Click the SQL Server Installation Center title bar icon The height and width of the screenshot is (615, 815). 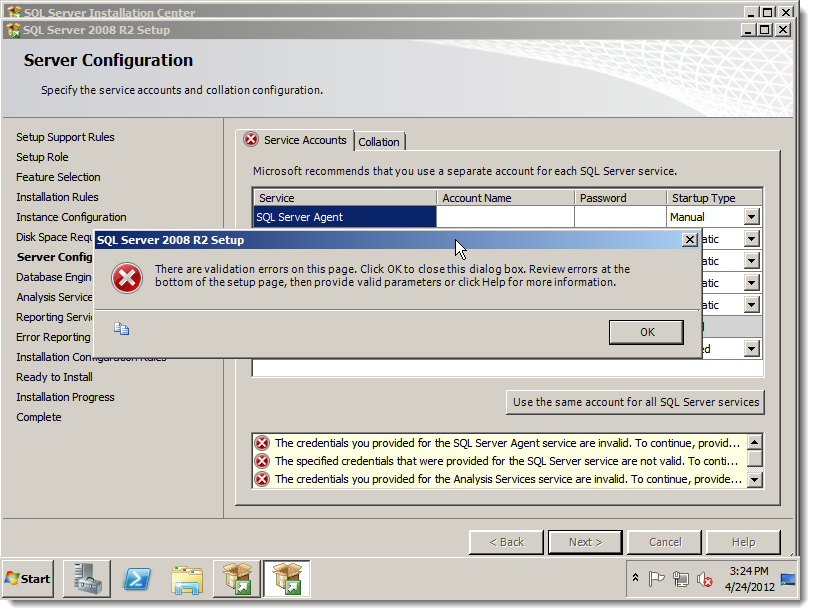[14, 11]
